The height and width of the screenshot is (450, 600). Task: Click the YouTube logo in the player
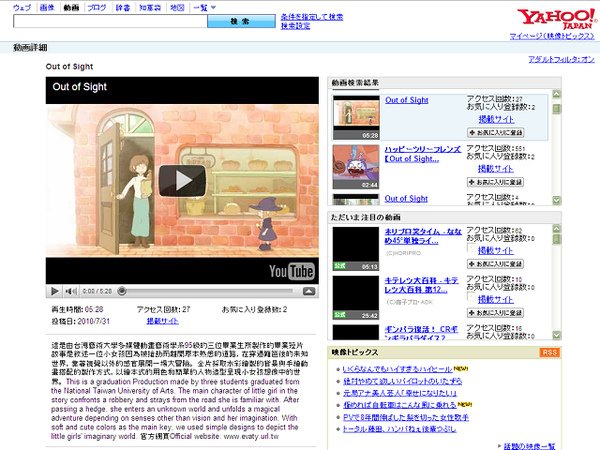292,271
